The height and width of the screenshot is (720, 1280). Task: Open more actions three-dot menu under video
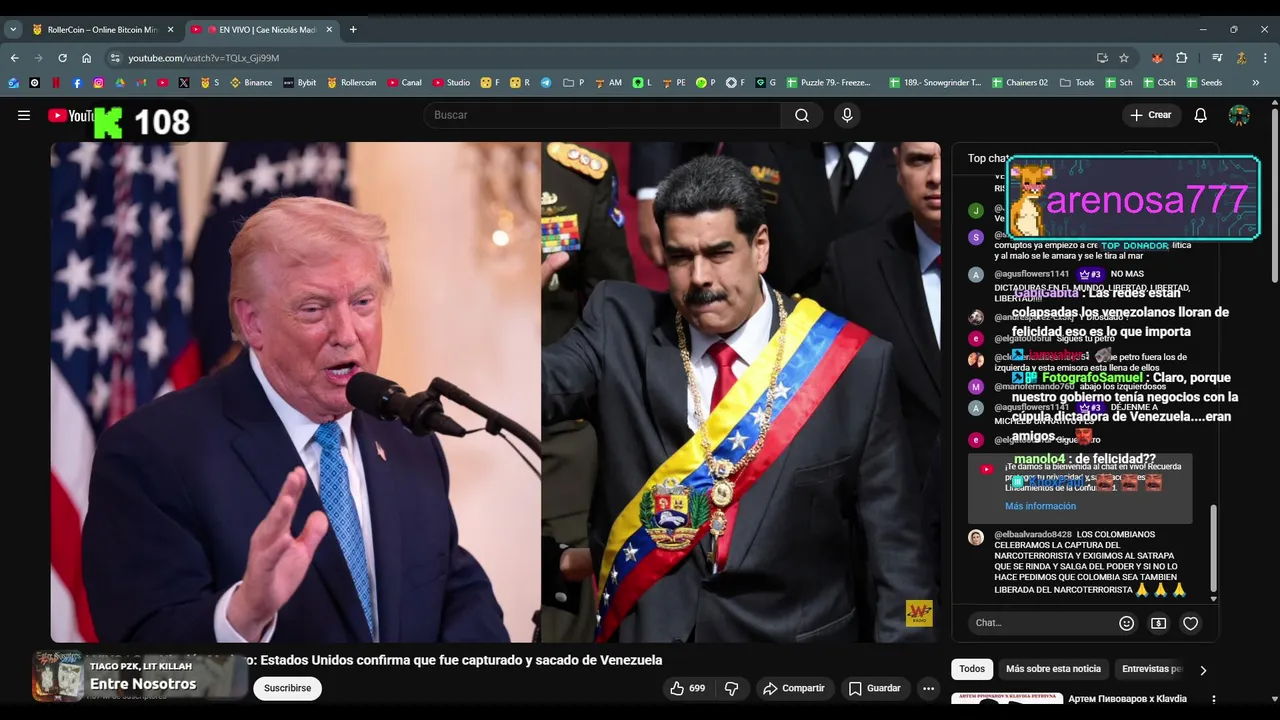point(928,688)
